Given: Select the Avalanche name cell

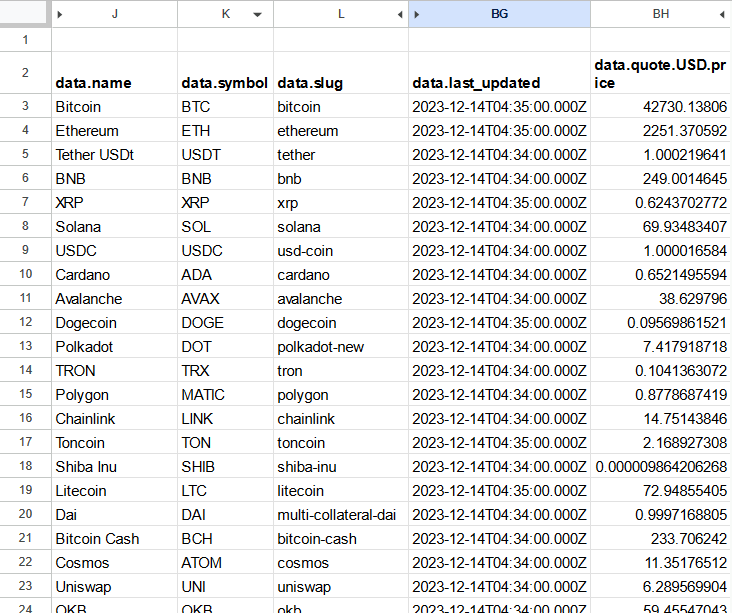Looking at the screenshot, I should pos(114,299).
